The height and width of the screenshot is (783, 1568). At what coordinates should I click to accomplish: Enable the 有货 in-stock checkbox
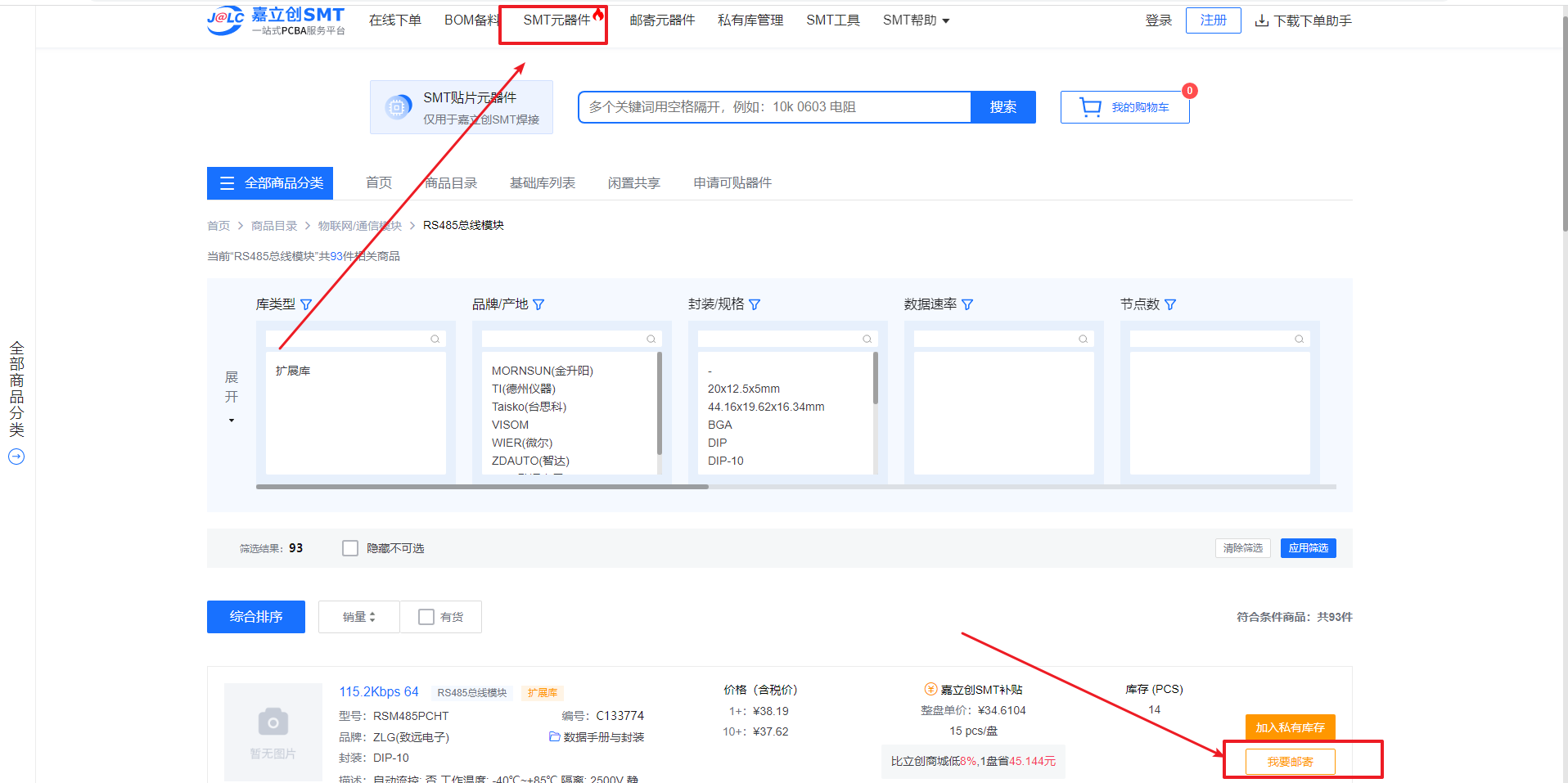pyautogui.click(x=426, y=617)
